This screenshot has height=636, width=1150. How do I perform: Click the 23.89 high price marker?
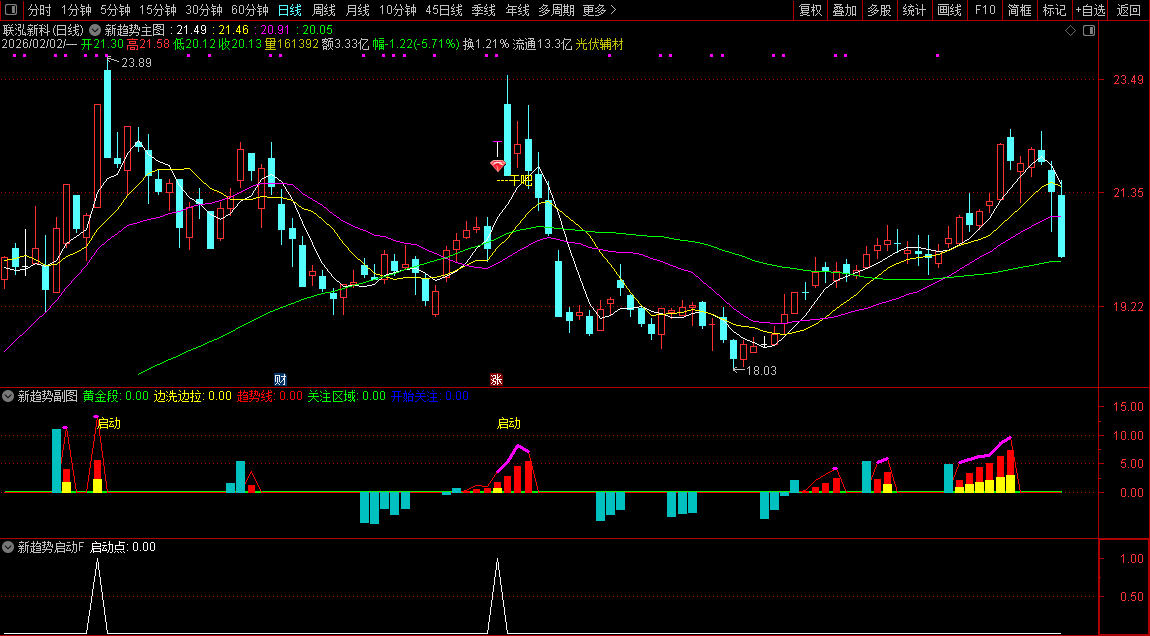pyautogui.click(x=136, y=63)
